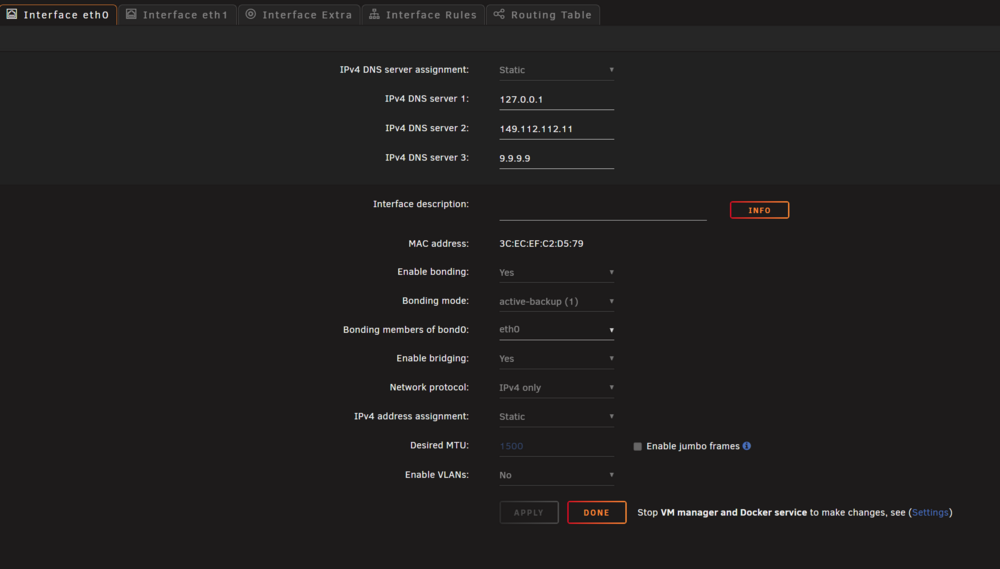Click the INFO button
Viewport: 1000px width, 569px height.
pyautogui.click(x=759, y=210)
